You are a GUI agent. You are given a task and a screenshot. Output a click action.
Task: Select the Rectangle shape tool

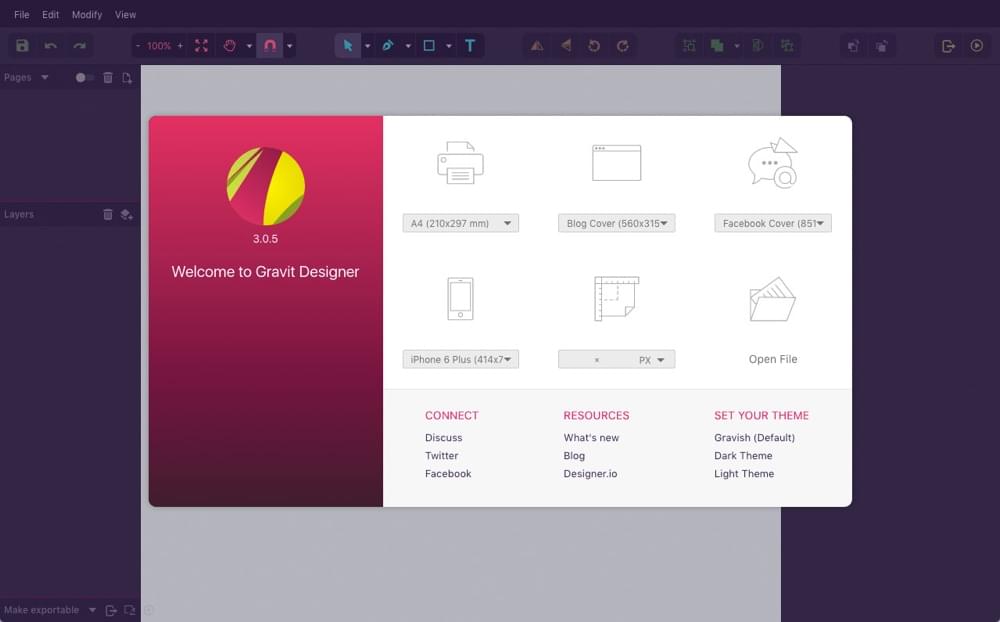[429, 45]
